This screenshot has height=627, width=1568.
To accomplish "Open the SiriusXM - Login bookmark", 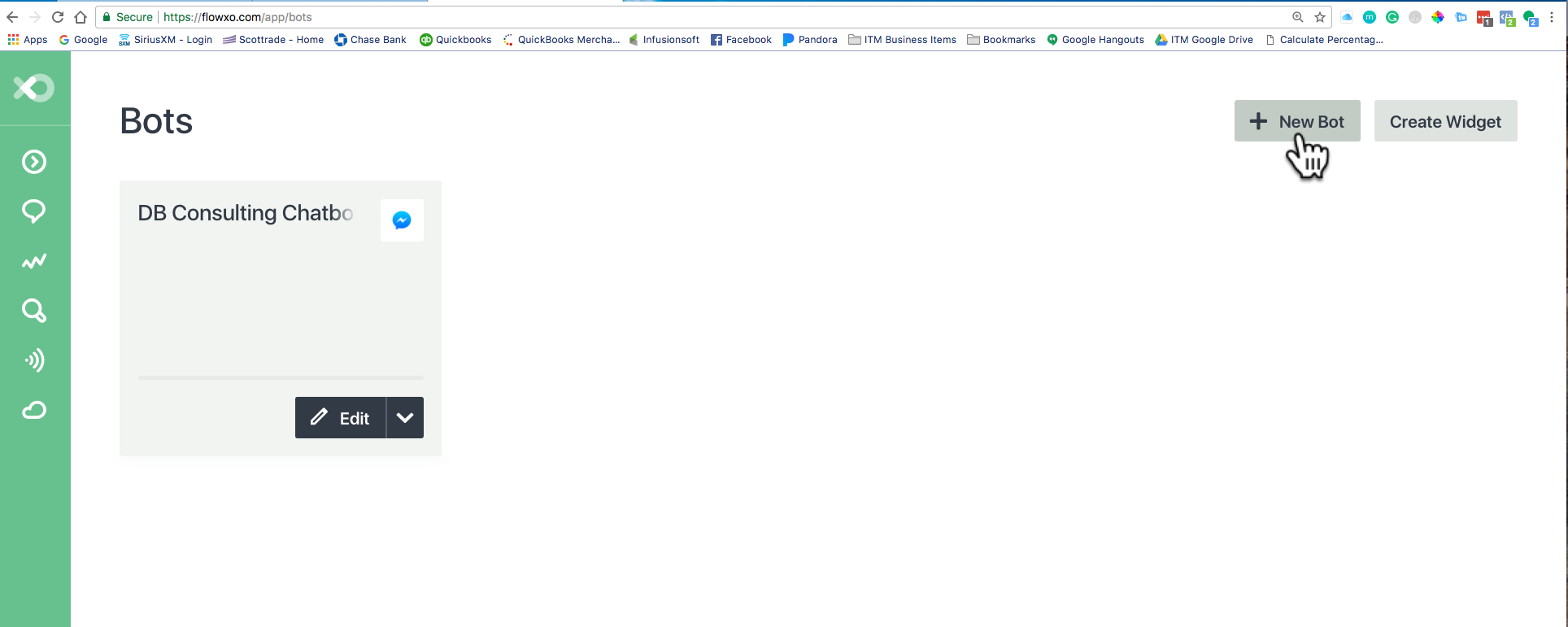I will (x=165, y=39).
